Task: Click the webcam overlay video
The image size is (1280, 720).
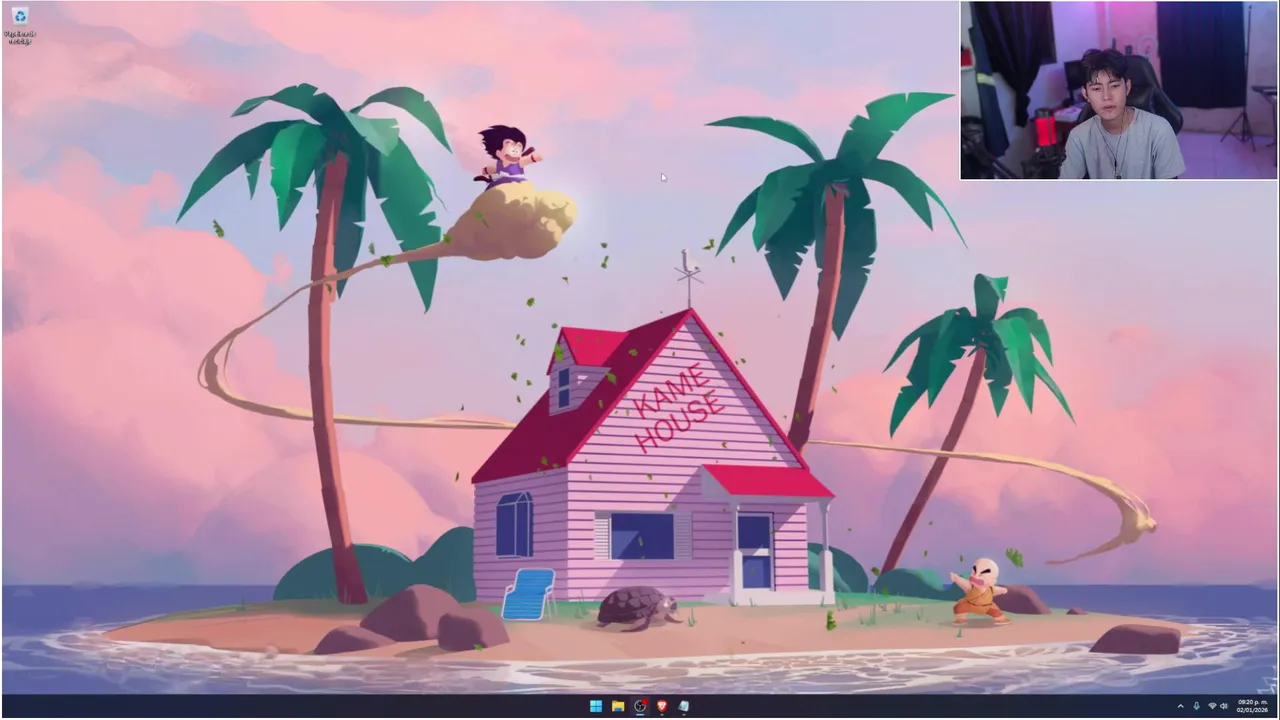Action: (1118, 90)
